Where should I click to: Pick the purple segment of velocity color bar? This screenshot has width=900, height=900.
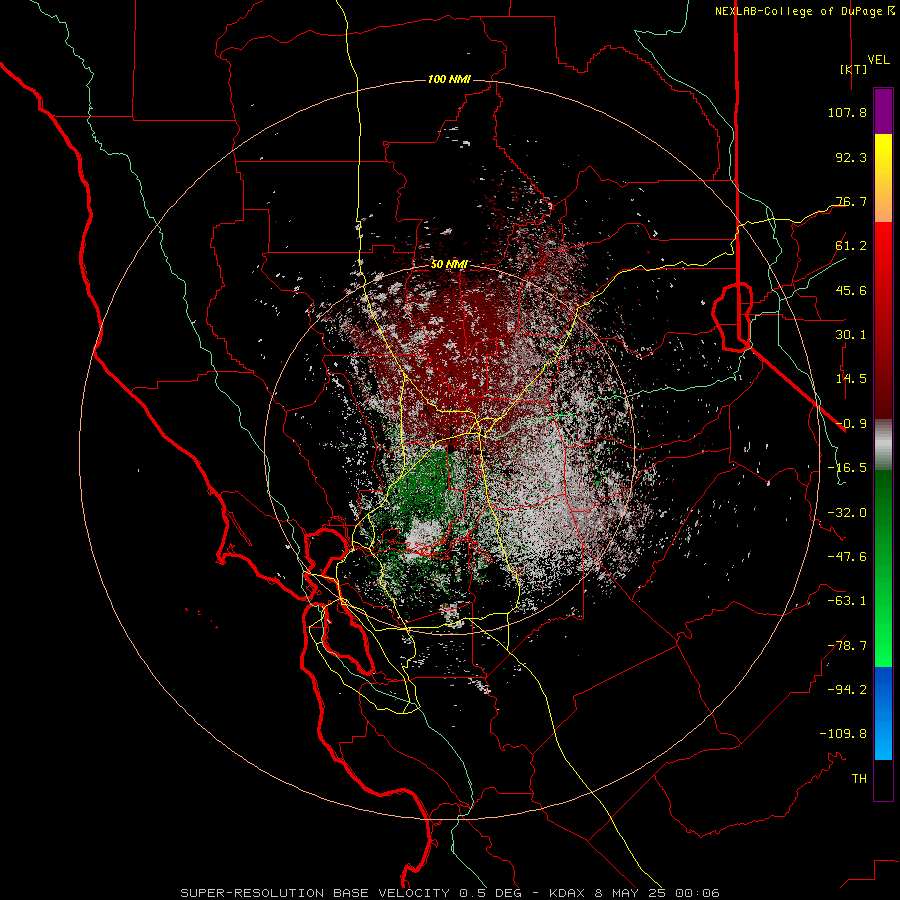pyautogui.click(x=883, y=111)
